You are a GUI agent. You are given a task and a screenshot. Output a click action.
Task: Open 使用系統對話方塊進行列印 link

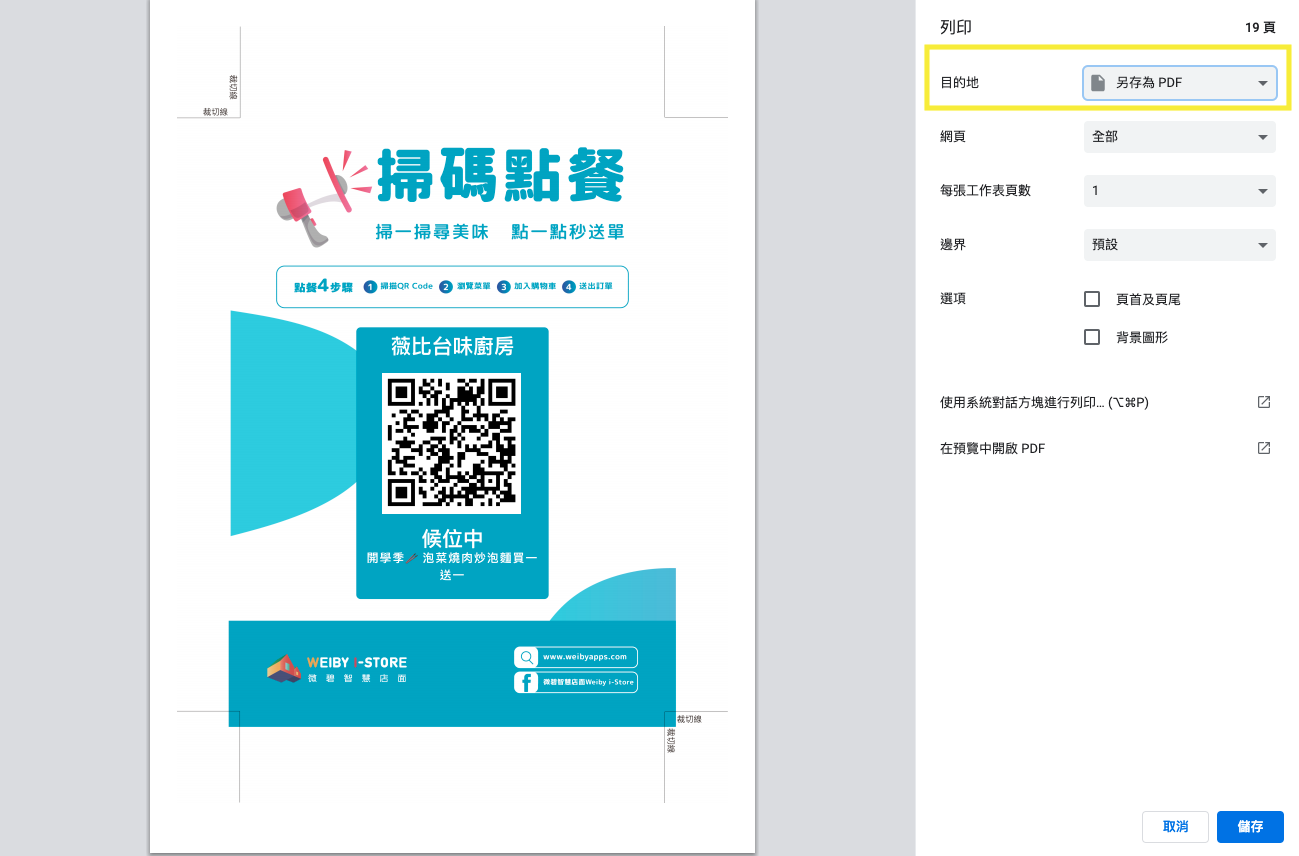[x=1043, y=402]
